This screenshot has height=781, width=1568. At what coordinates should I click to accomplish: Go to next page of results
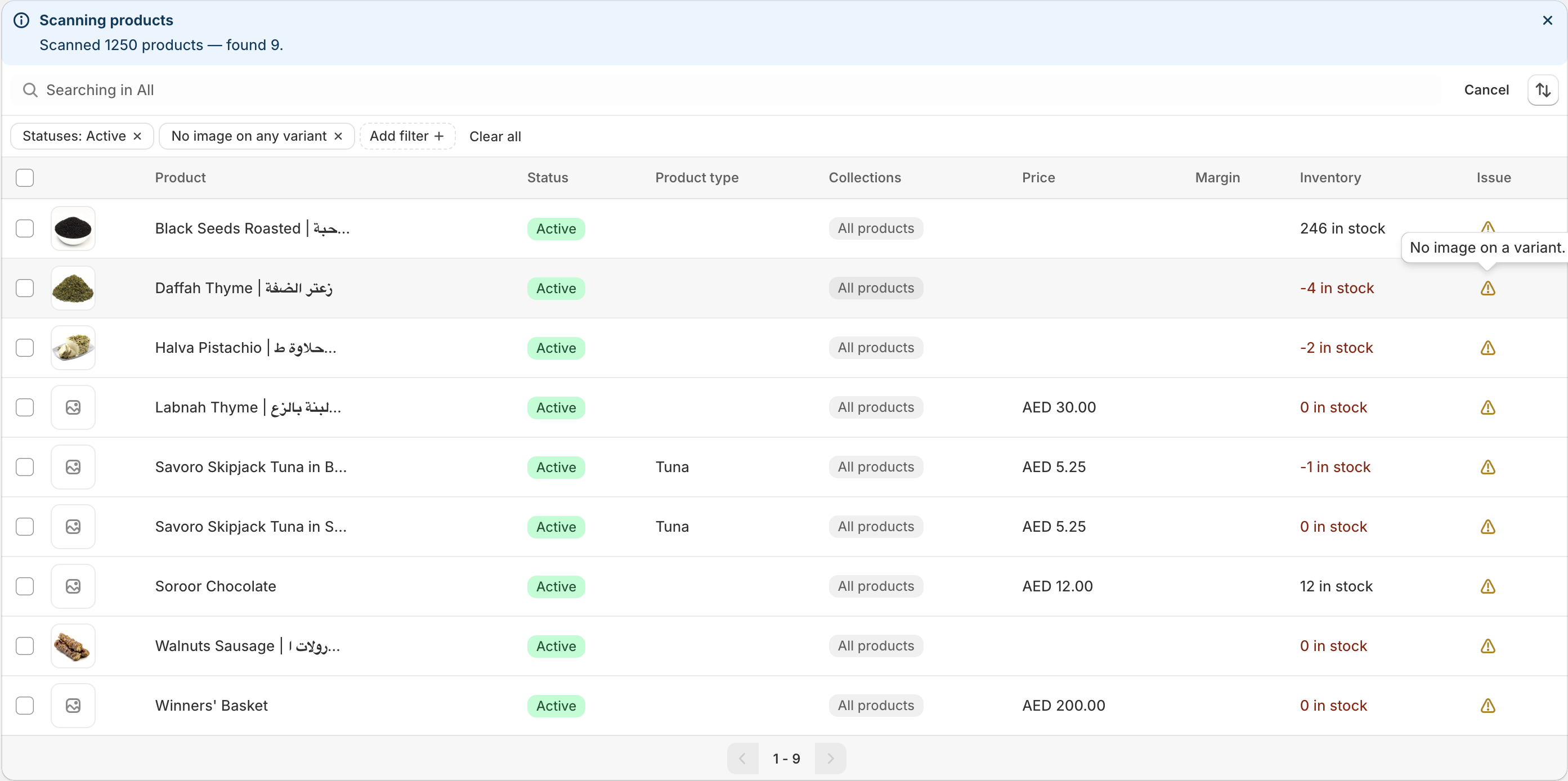[x=830, y=758]
